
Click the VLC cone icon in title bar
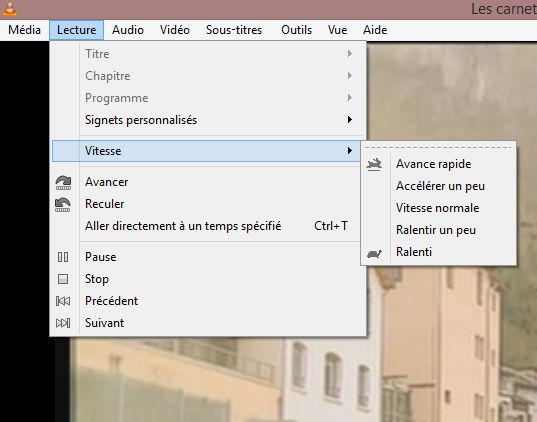pos(9,8)
